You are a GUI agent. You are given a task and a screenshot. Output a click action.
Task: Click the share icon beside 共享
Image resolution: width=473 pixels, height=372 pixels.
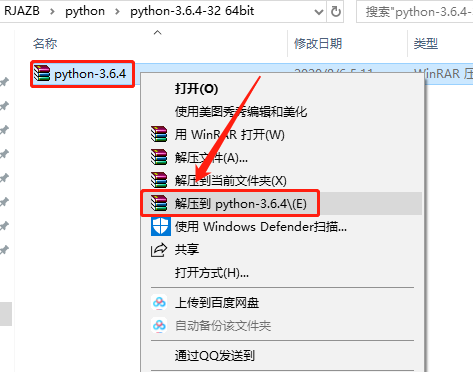point(159,250)
